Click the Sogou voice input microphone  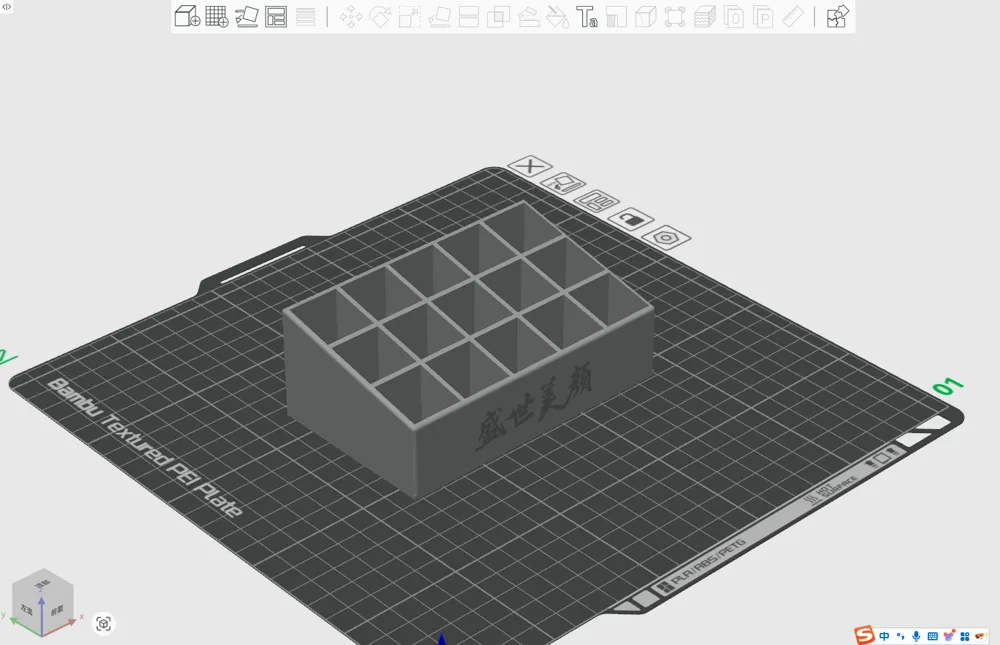[x=916, y=636]
